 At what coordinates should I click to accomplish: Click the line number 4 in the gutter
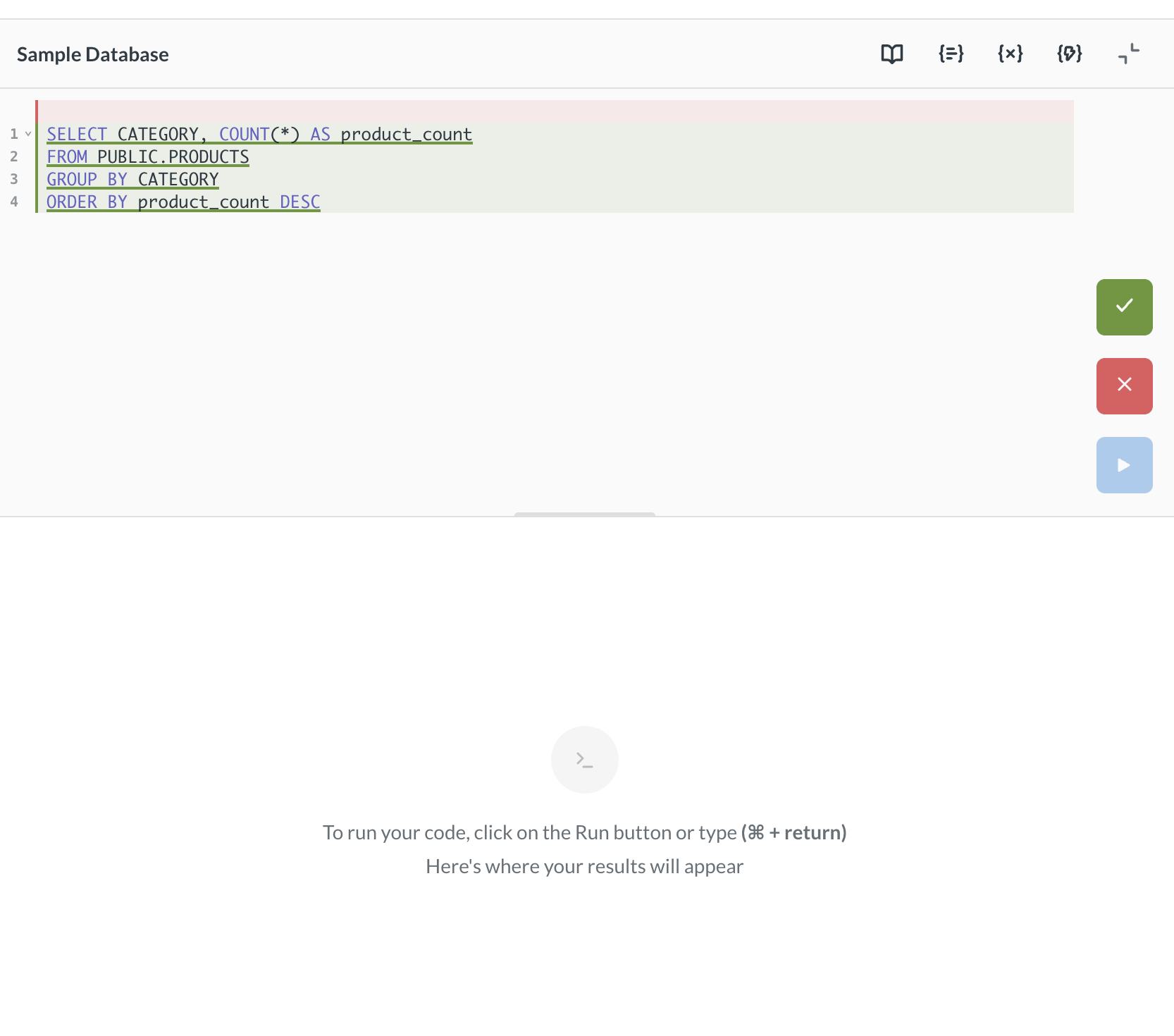(x=14, y=202)
